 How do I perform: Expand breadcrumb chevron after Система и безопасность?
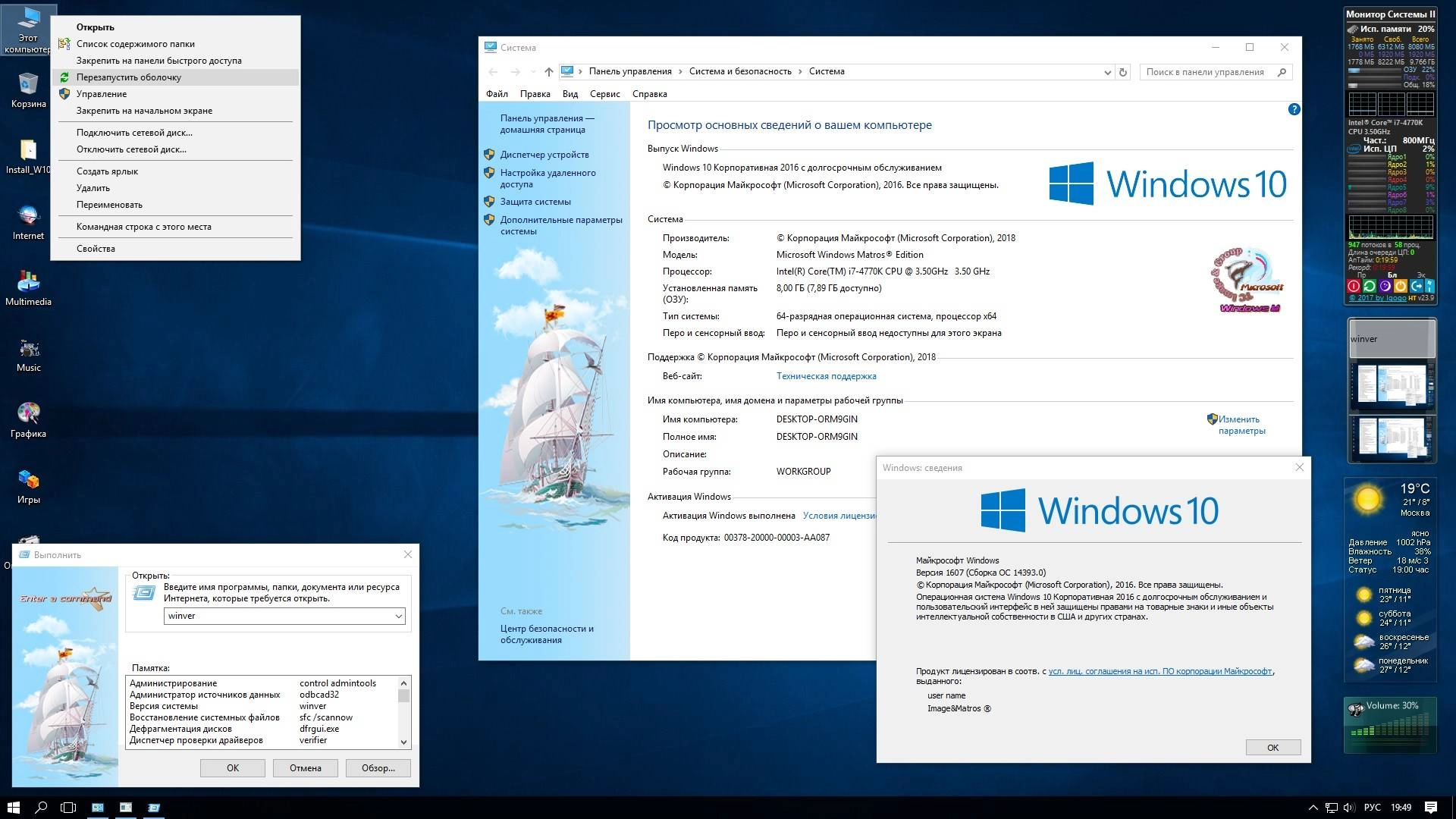pyautogui.click(x=799, y=72)
